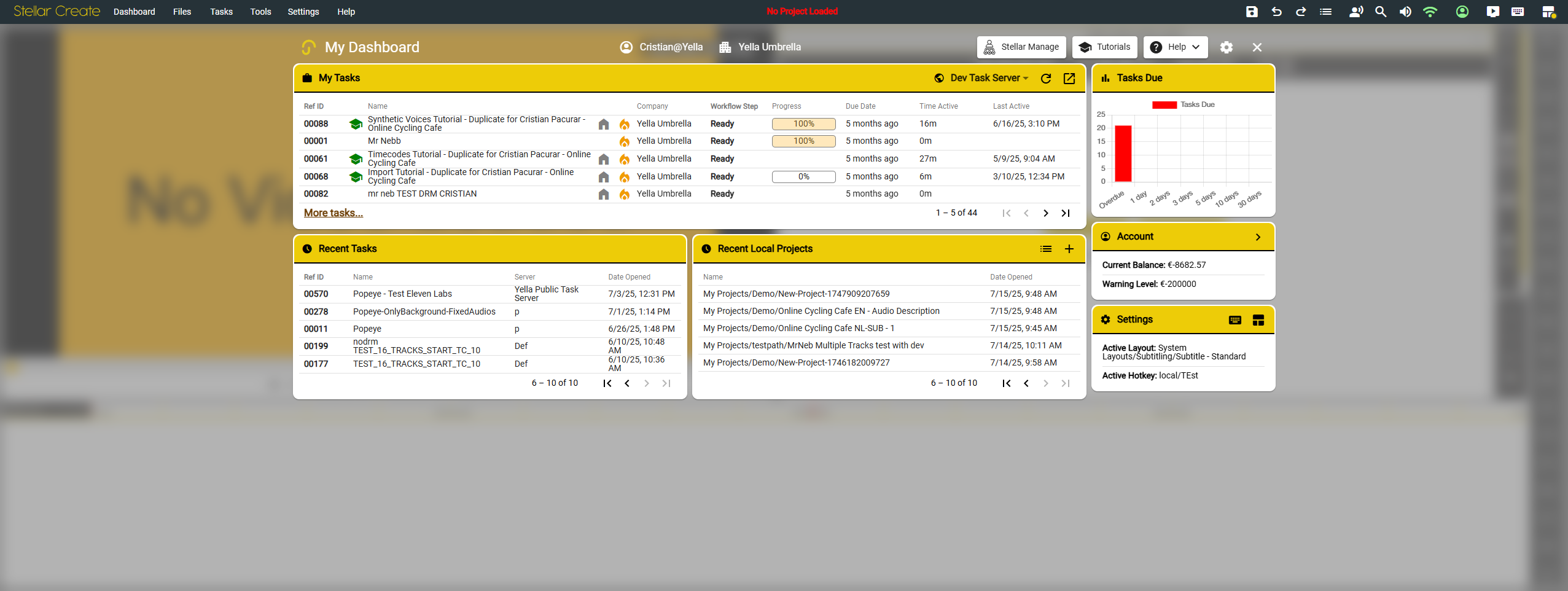Go to first page of Recent Tasks
1568x591 pixels.
click(607, 383)
